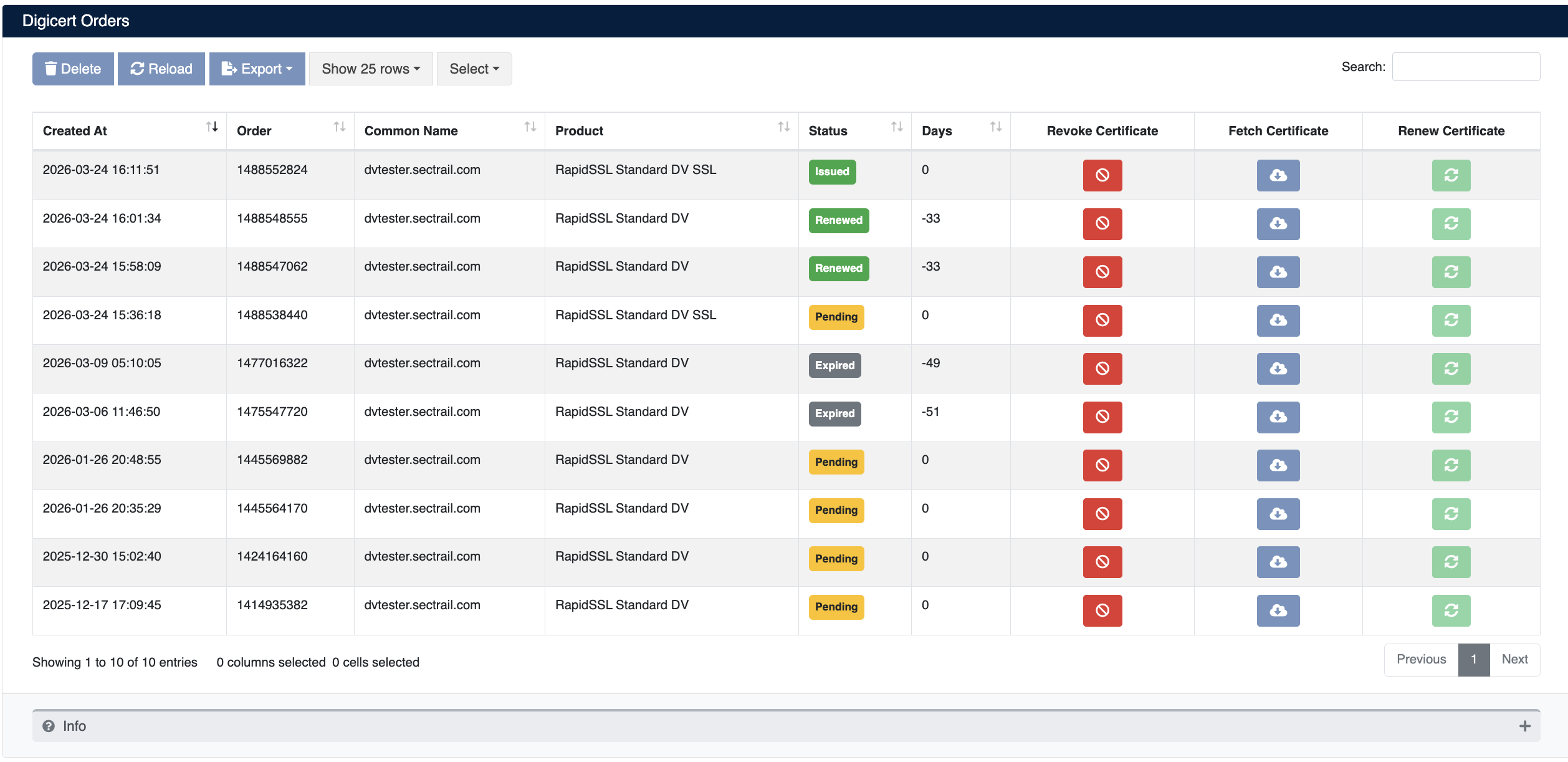Fetch certificate for order 1445564170
Image resolution: width=1568 pixels, height=762 pixels.
click(1278, 514)
